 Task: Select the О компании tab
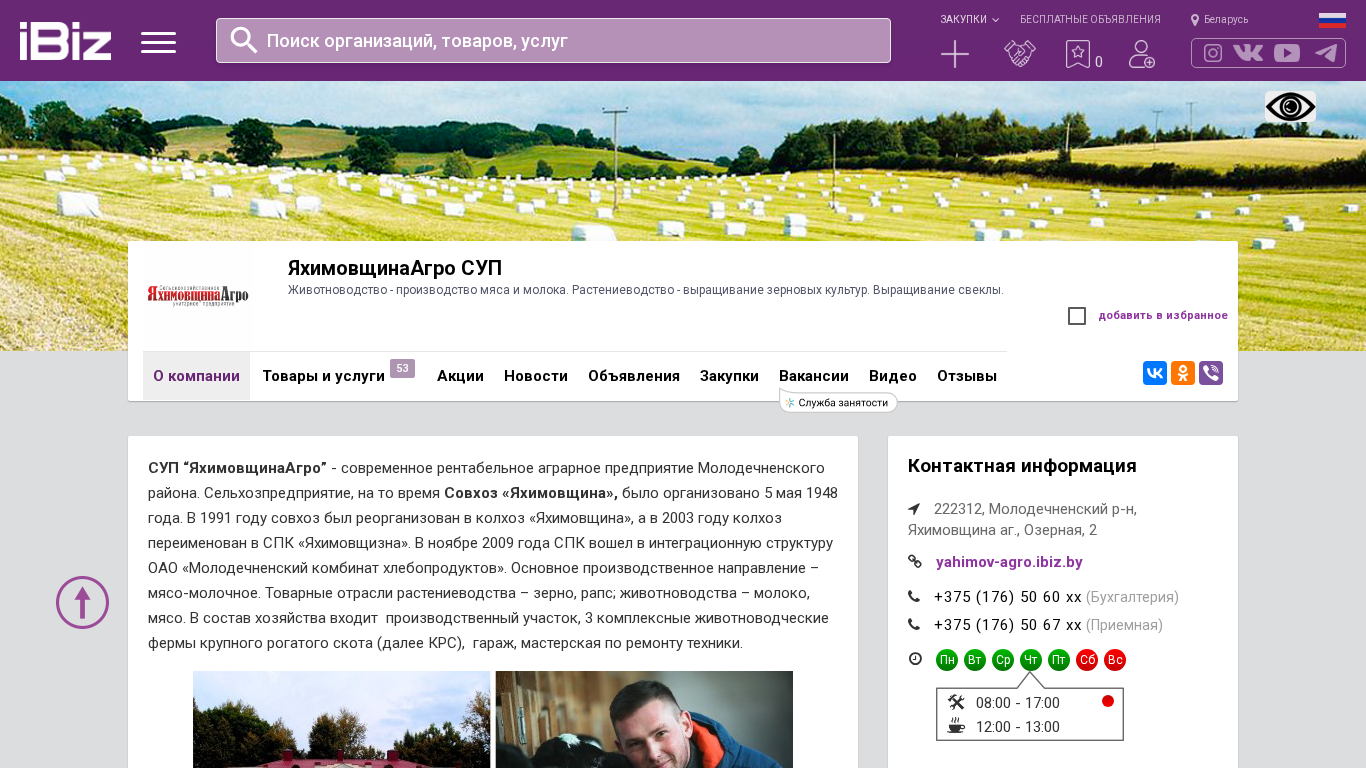[196, 376]
